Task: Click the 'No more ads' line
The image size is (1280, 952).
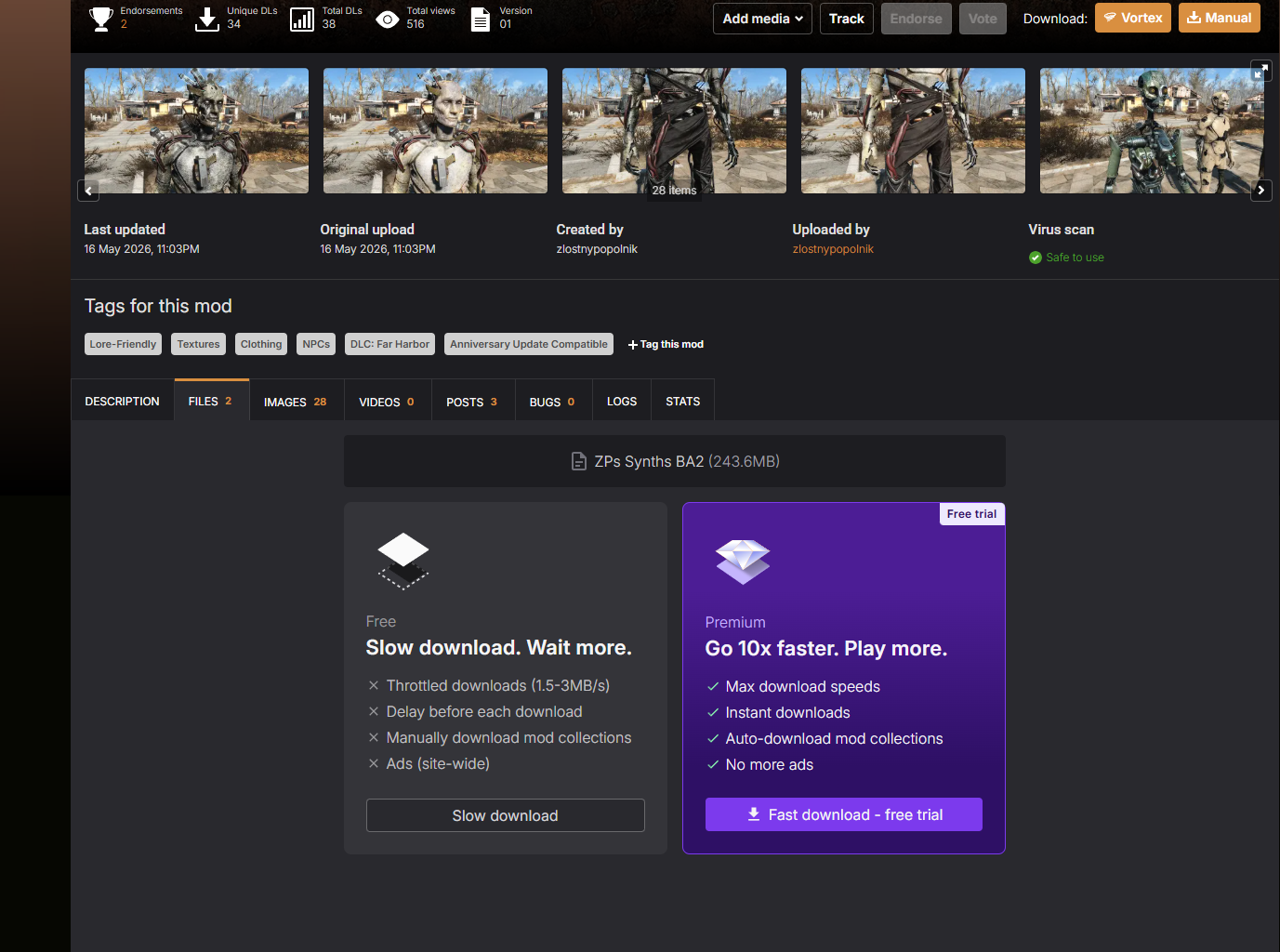Action: 759,764
